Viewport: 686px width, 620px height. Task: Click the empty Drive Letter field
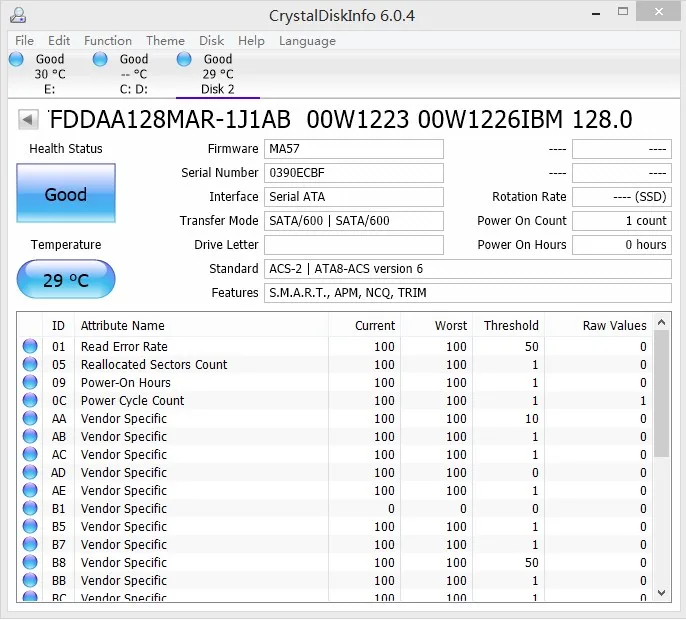click(354, 245)
